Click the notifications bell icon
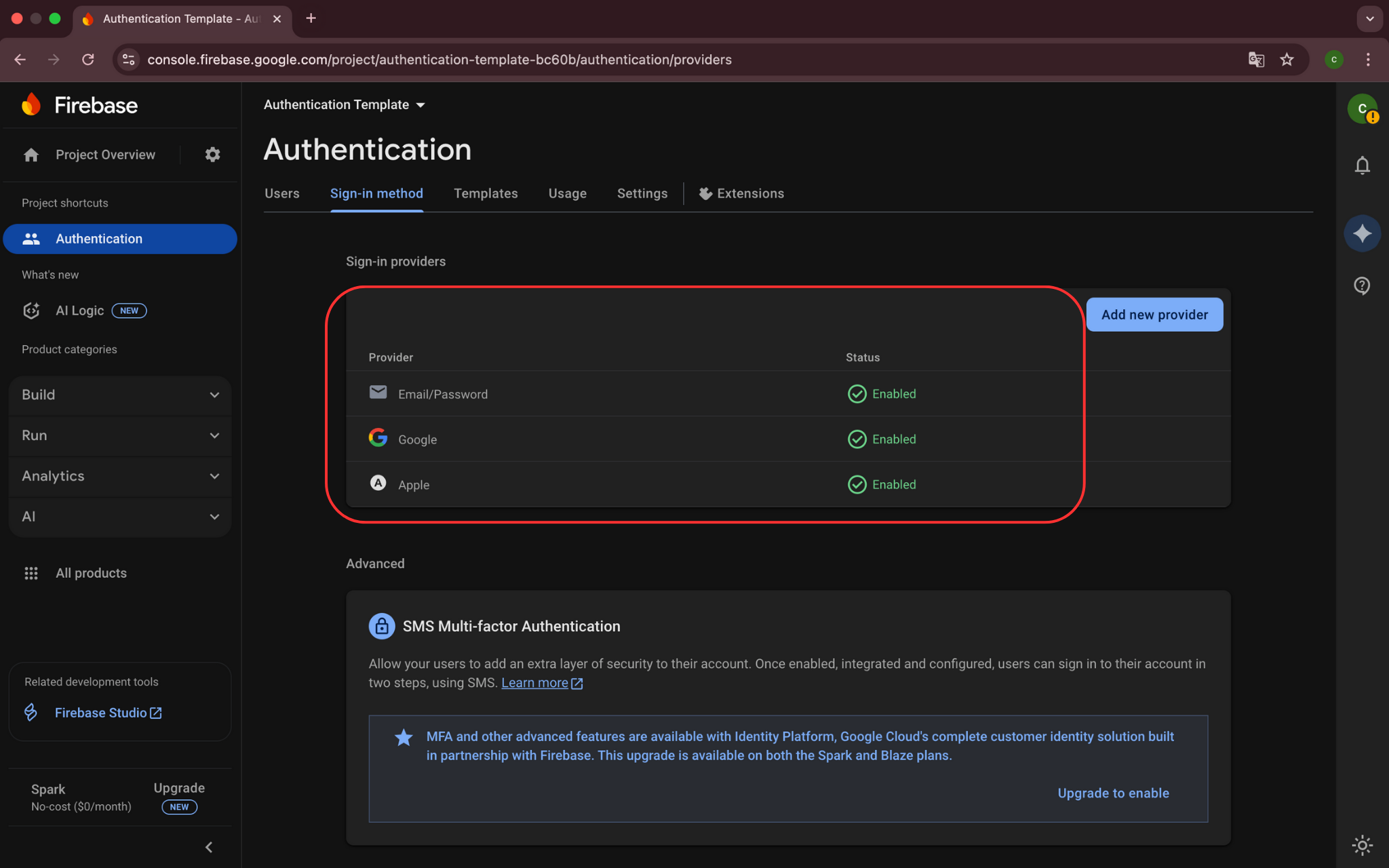1389x868 pixels. pyautogui.click(x=1362, y=165)
